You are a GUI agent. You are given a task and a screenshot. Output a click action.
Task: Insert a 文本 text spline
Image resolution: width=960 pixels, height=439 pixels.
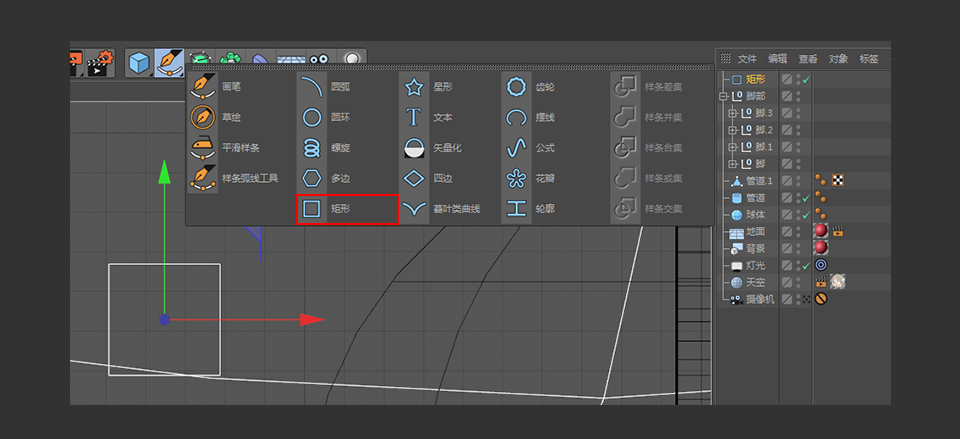pyautogui.click(x=427, y=117)
